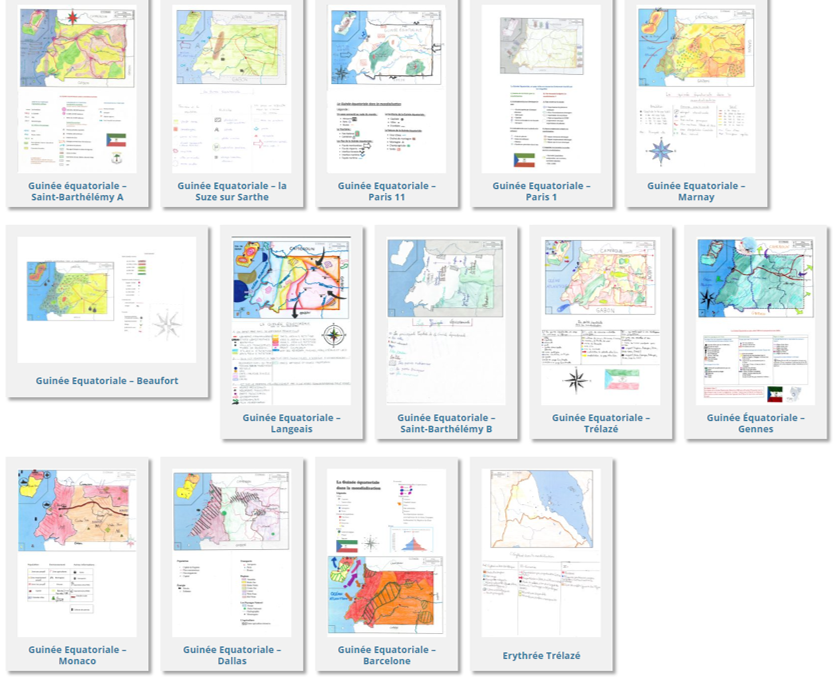Viewport: 840px width, 679px height.
Task: Open the Erythrée Trélazé map thumbnail
Action: click(541, 553)
